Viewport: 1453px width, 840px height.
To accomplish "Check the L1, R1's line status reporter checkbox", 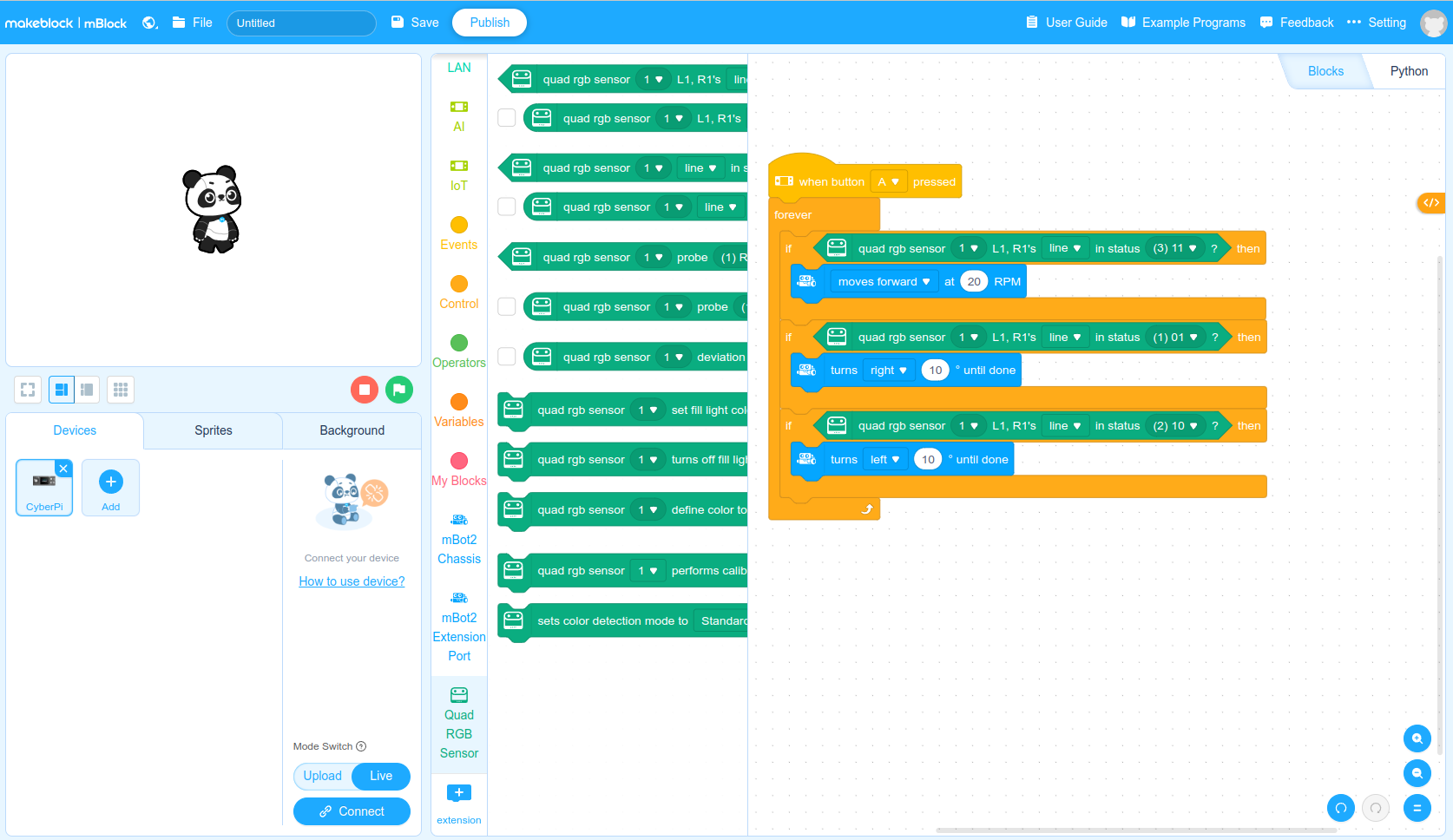I will click(507, 117).
